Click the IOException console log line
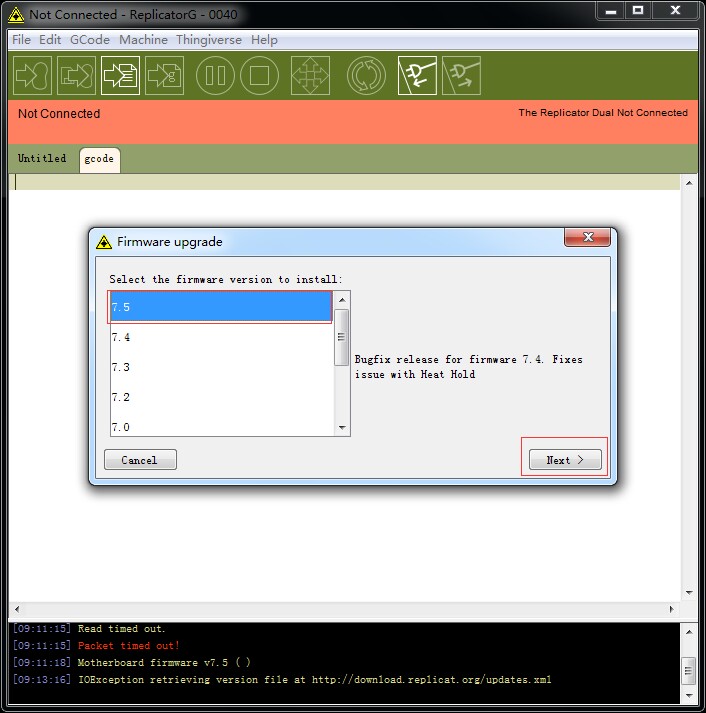This screenshot has width=706, height=713. [314, 679]
